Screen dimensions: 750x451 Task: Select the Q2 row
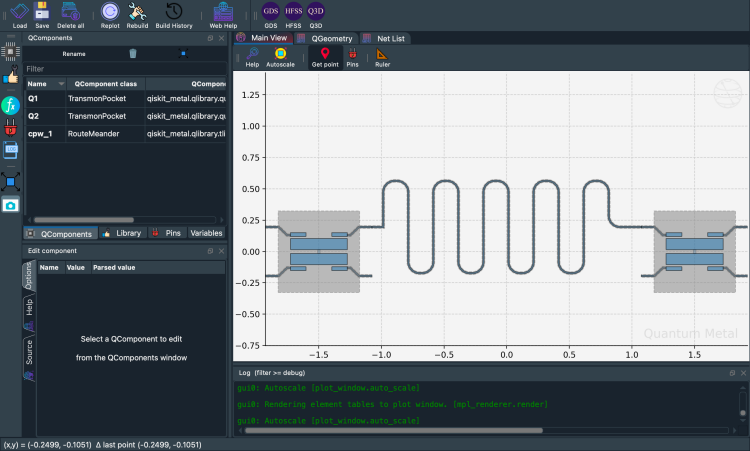[x=125, y=116]
